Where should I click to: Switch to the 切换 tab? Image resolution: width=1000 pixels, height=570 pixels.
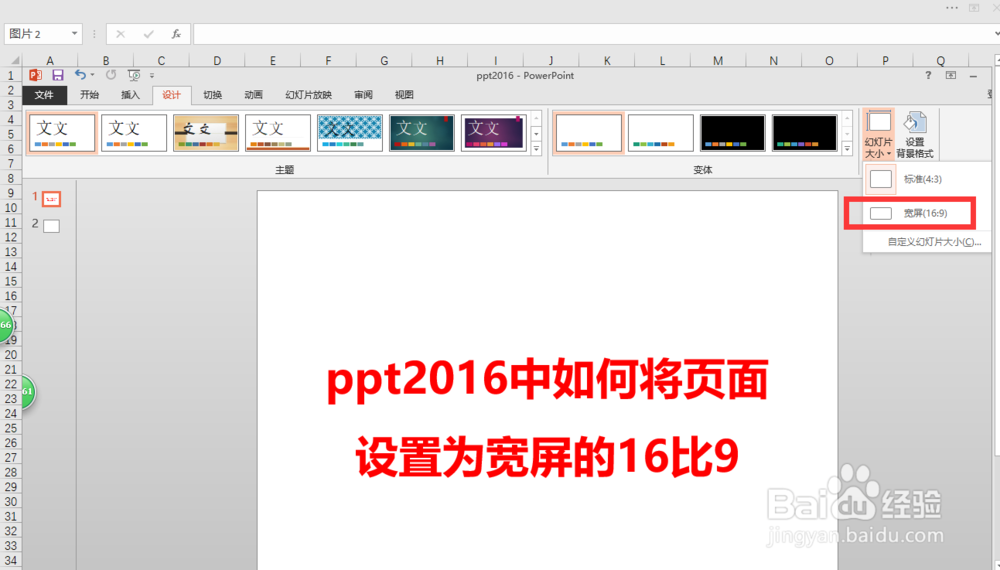click(212, 95)
